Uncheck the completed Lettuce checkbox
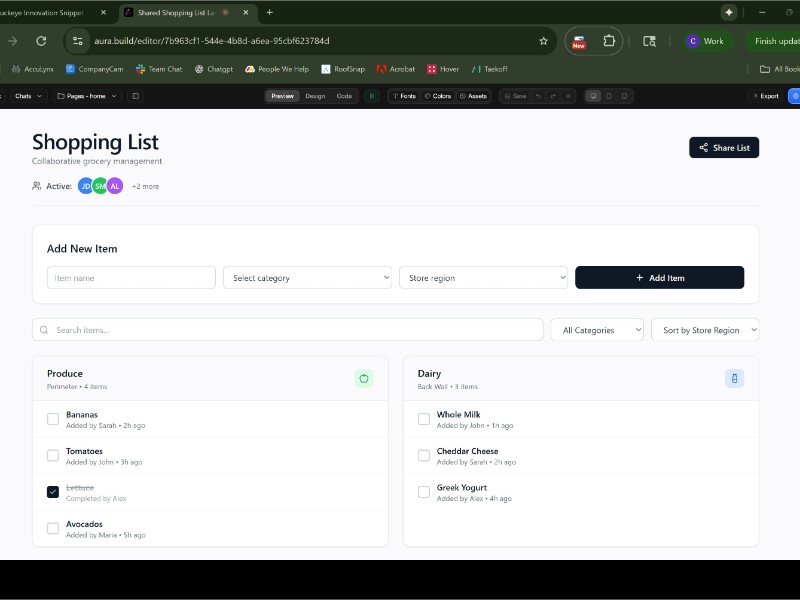800x600 pixels. pos(53,492)
